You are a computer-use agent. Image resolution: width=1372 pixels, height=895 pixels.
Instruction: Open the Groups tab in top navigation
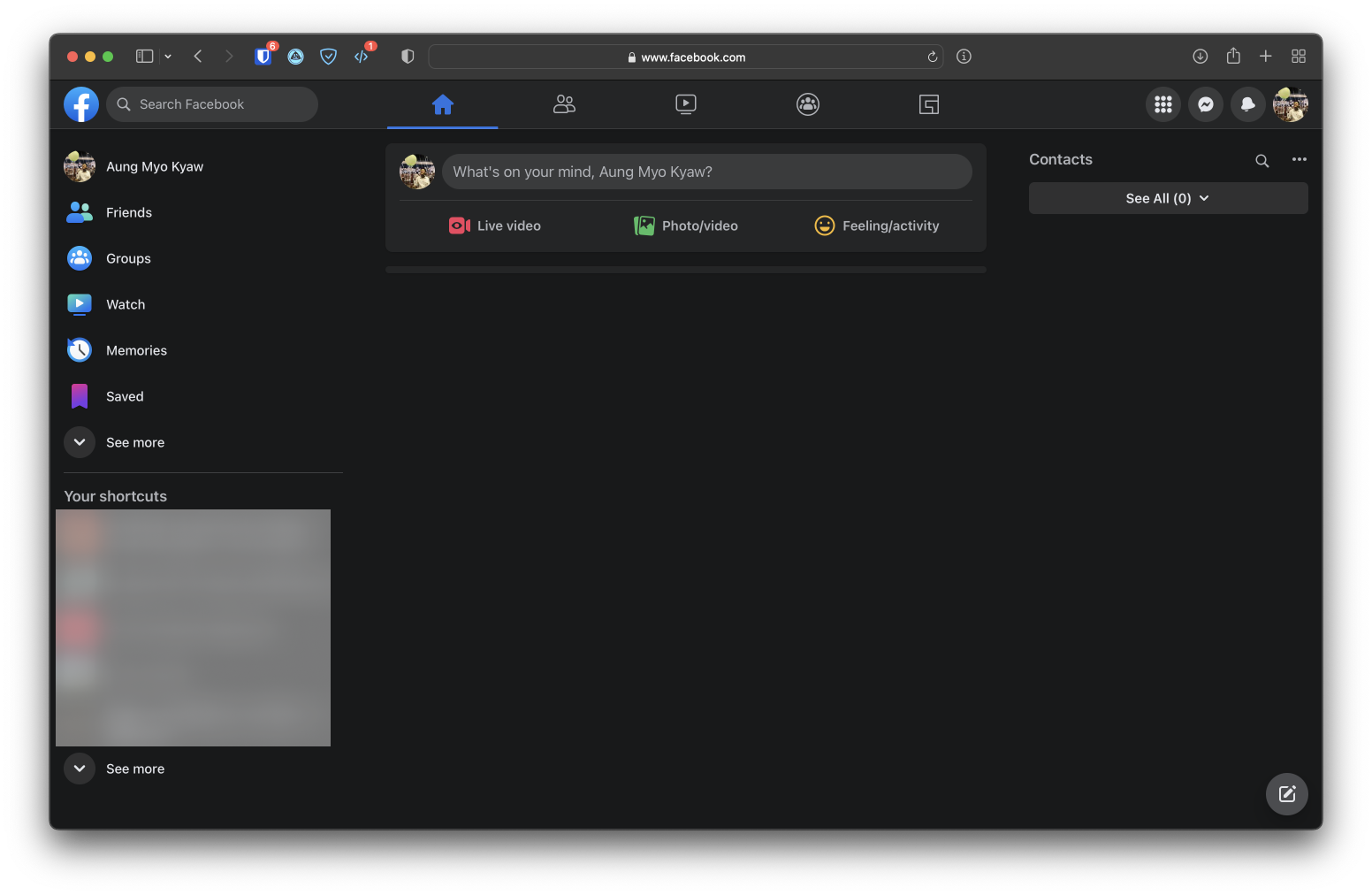tap(808, 104)
